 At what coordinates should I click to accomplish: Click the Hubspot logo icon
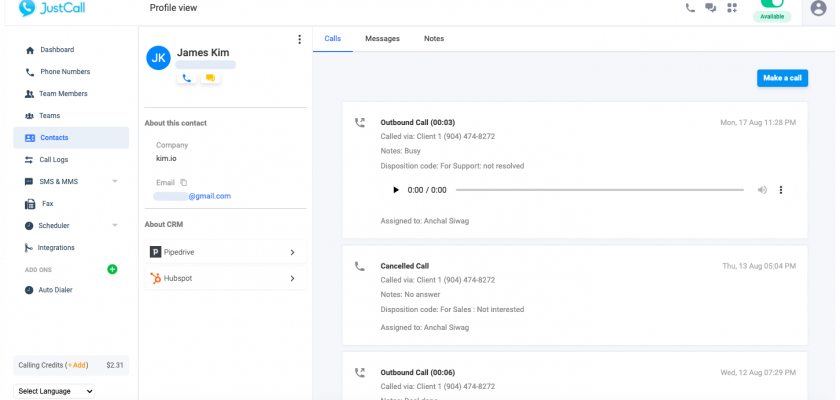[x=155, y=278]
